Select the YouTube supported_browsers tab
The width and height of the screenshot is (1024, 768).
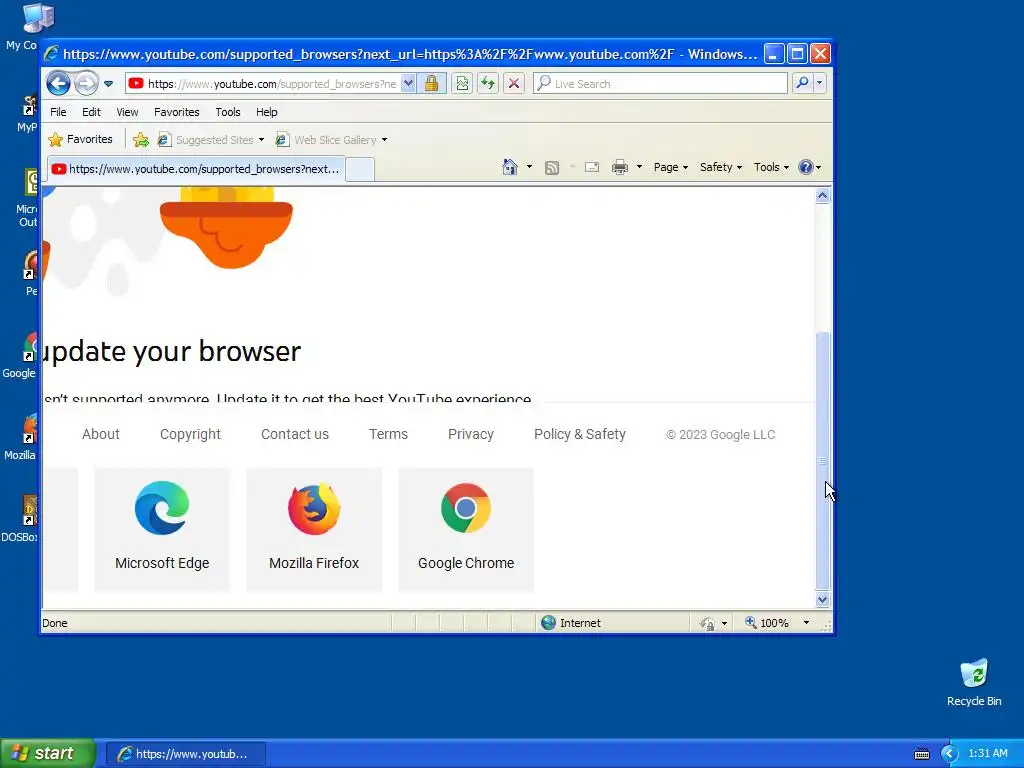tap(196, 169)
